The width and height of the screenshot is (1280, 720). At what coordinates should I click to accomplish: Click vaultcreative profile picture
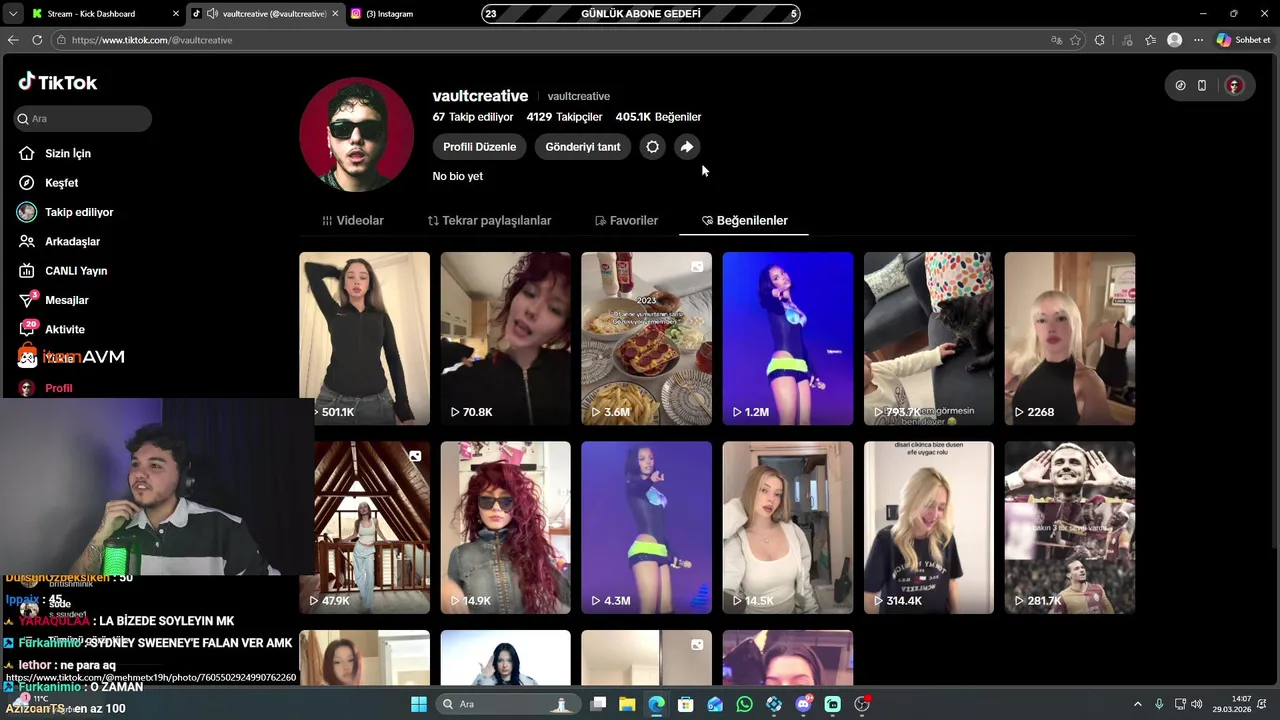[357, 134]
